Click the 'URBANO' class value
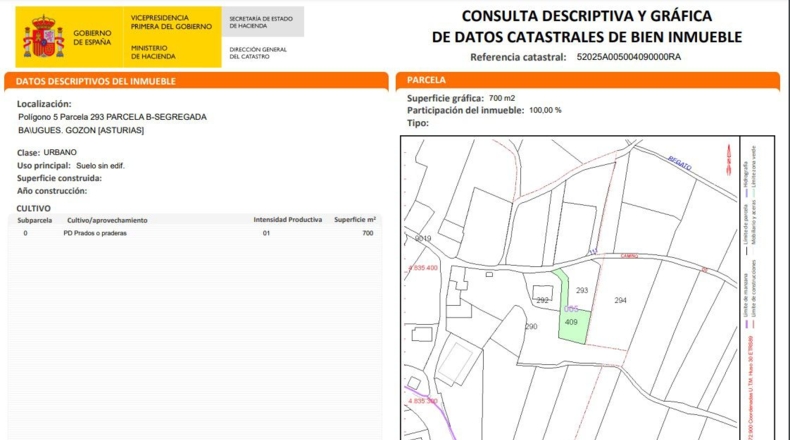Screen dimensions: 790x440 (60, 152)
